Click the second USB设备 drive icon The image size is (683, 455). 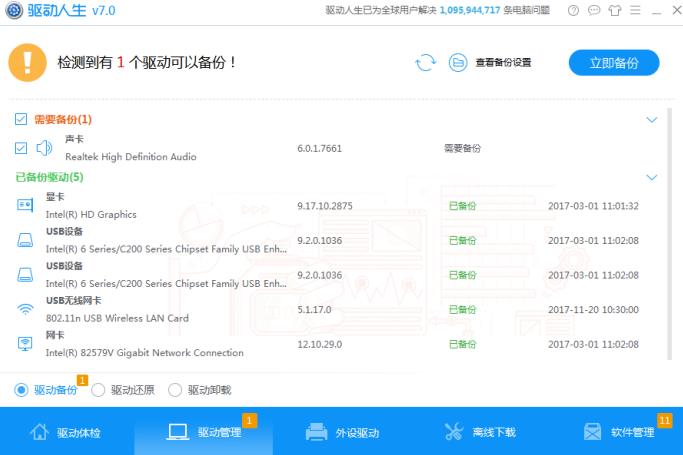[25, 275]
